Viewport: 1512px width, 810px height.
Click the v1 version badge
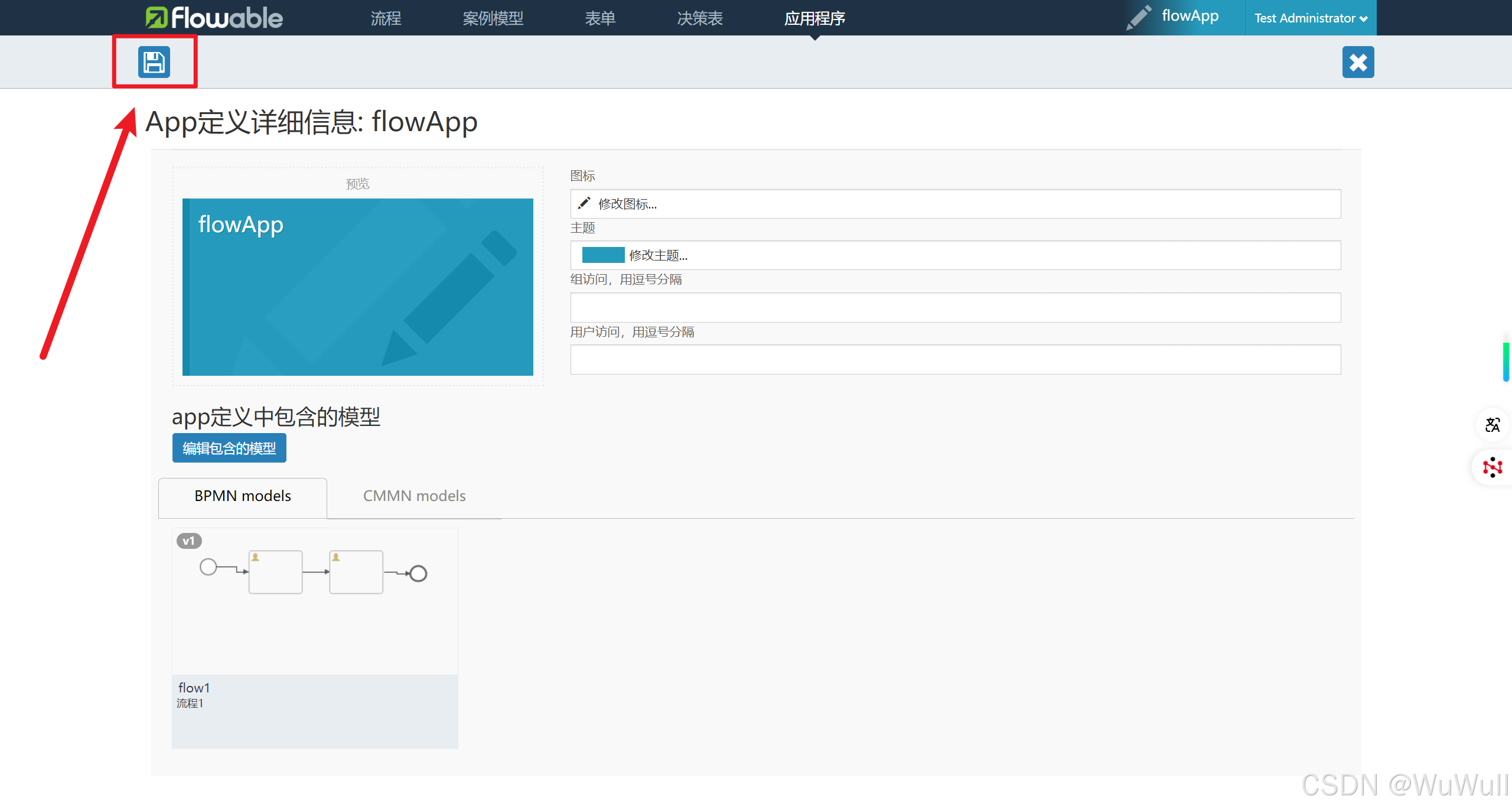click(x=189, y=541)
